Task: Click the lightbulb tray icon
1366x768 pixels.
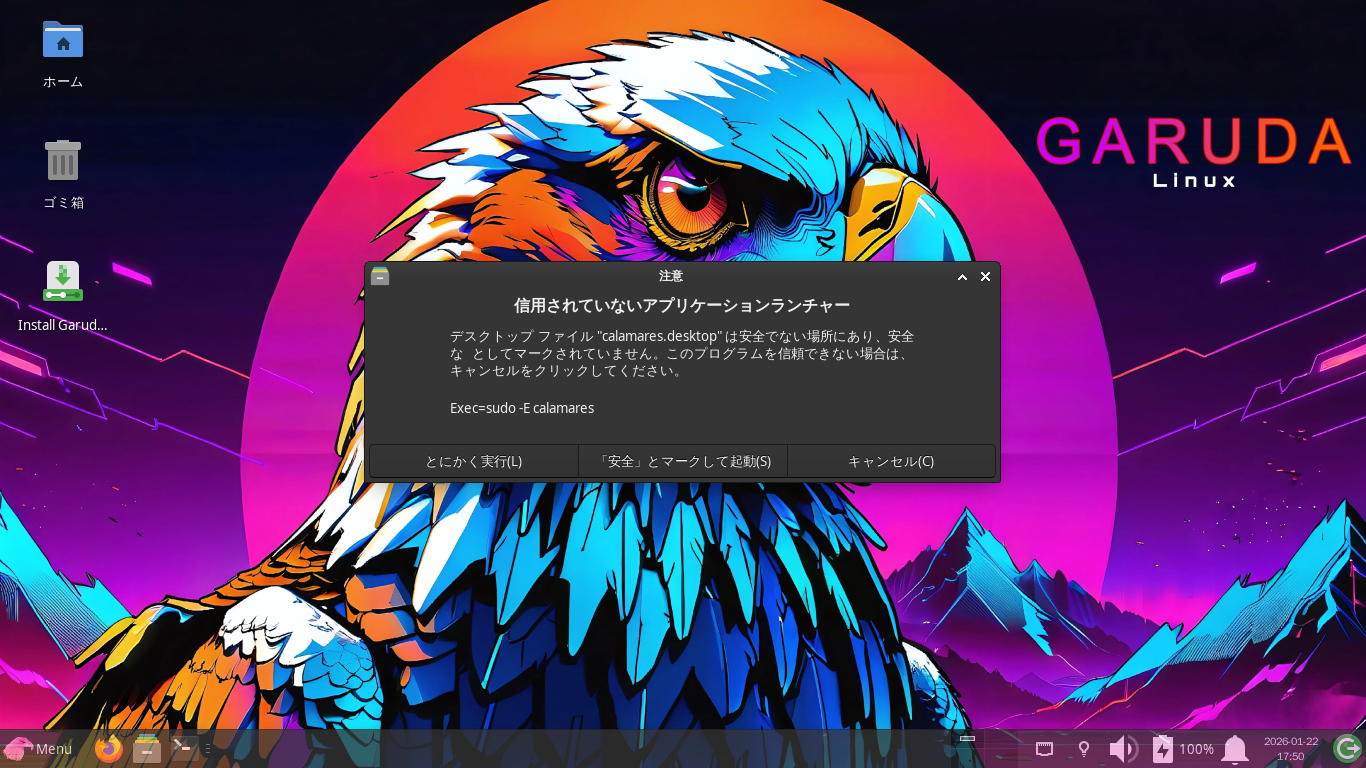Action: coord(1083,748)
